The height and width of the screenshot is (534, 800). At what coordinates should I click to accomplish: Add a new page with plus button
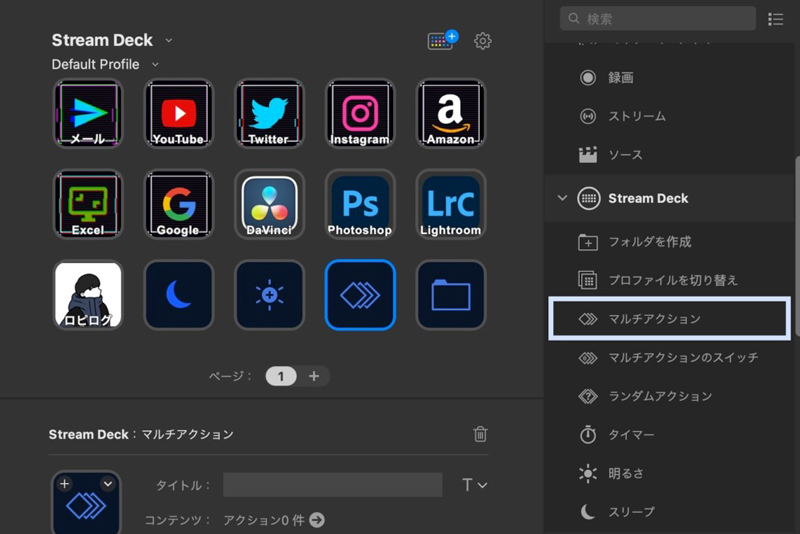(x=314, y=376)
